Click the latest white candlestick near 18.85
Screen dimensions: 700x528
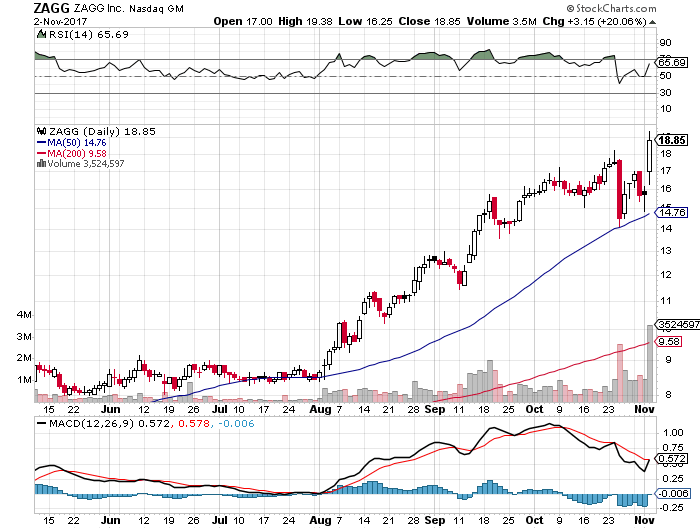(650, 156)
